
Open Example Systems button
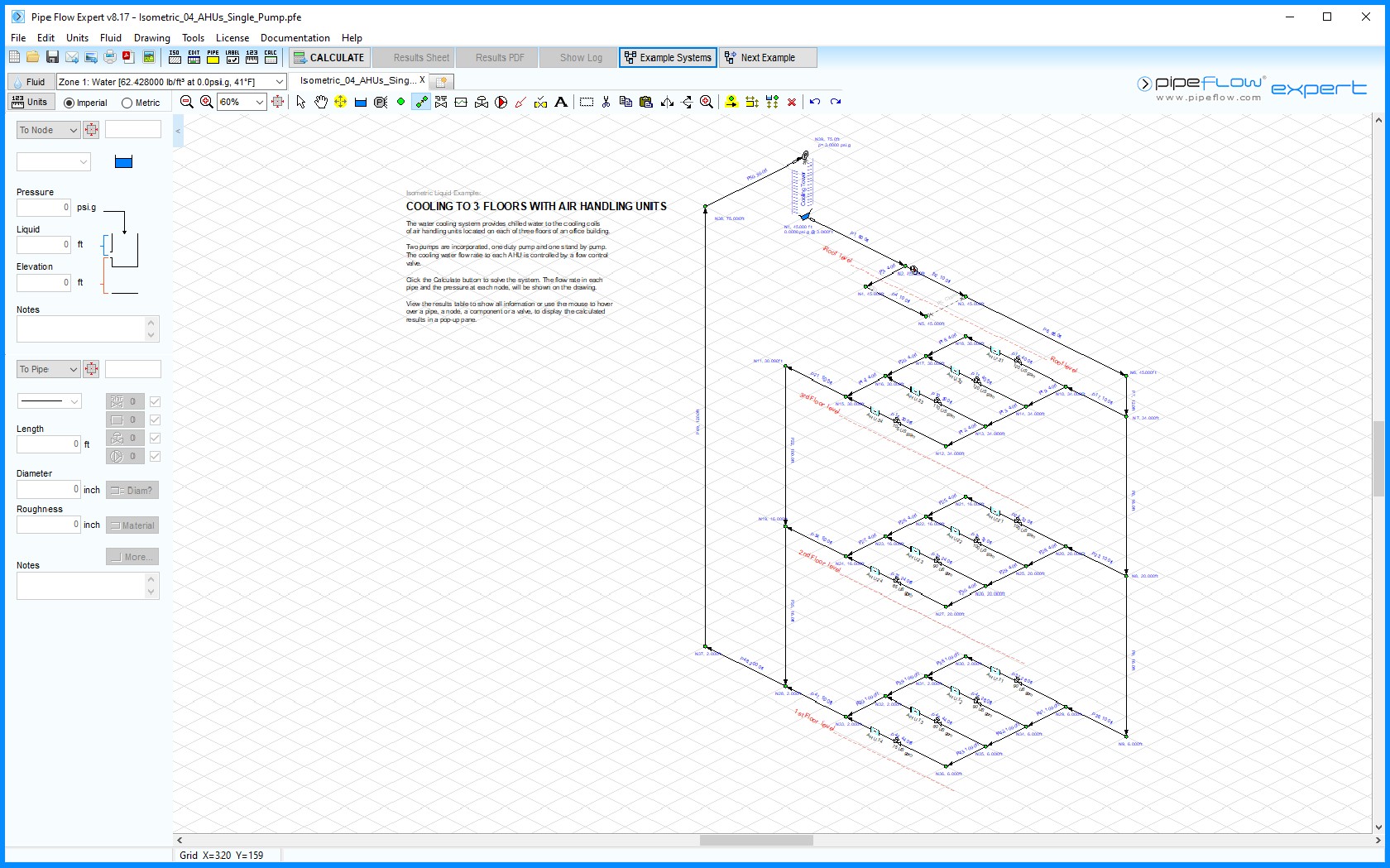click(668, 57)
